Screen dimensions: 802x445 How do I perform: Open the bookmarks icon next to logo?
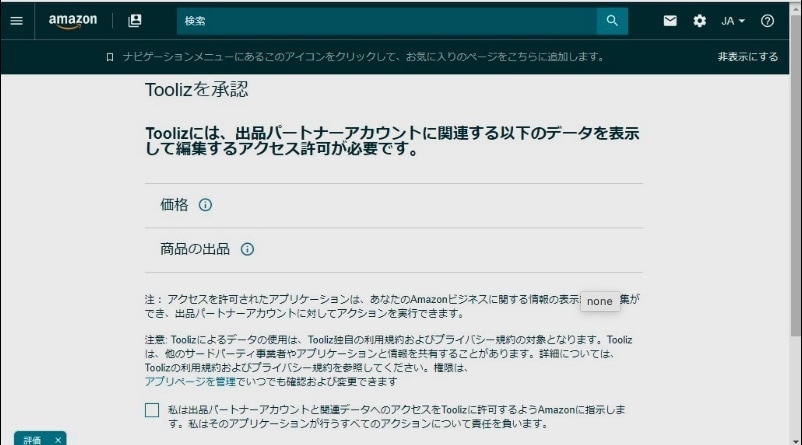[135, 20]
